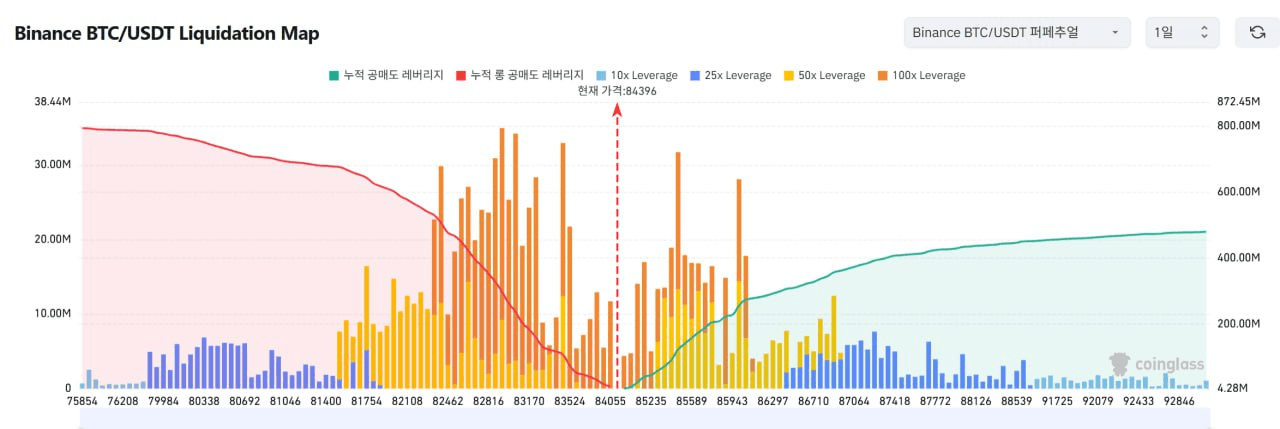Toggle the 25x Leverage legend entry
Viewport: 1280px width, 429px height.
(x=730, y=75)
